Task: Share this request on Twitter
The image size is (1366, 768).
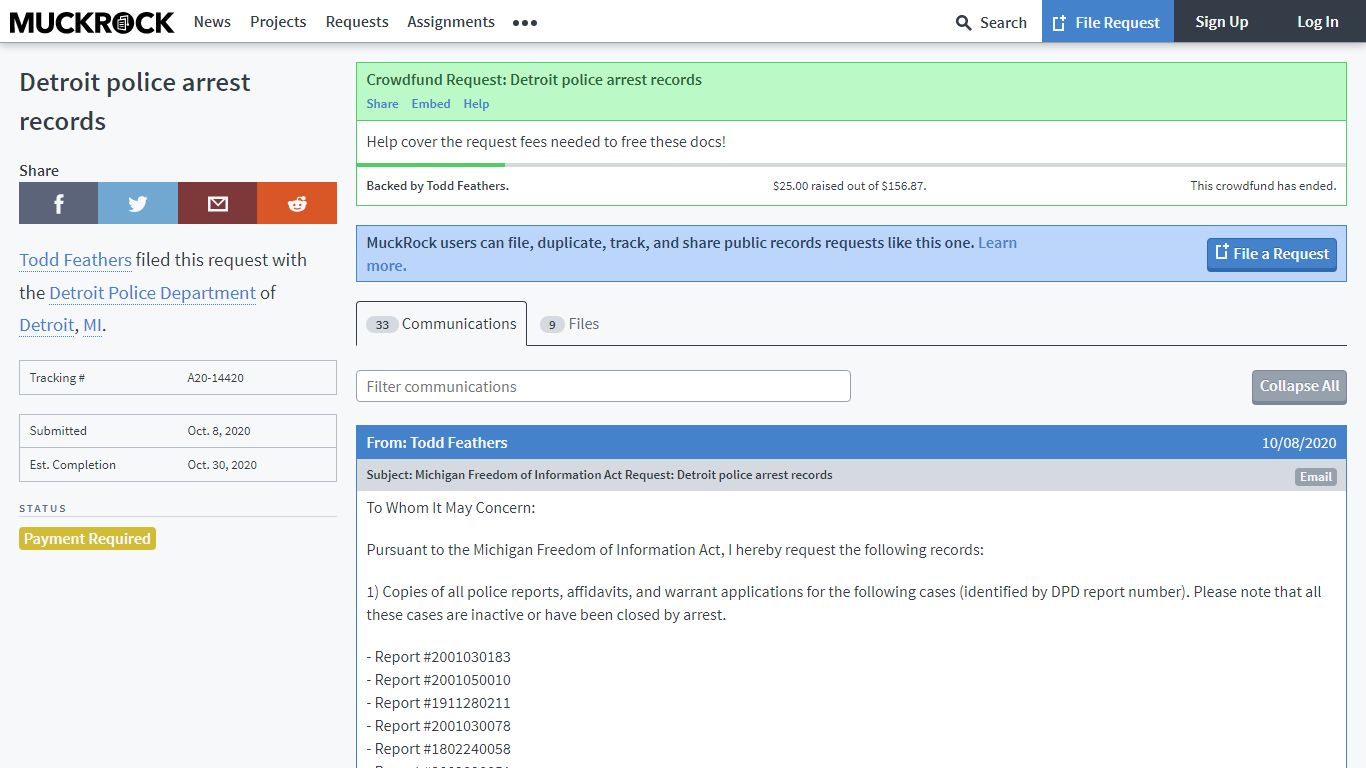Action: pos(138,203)
